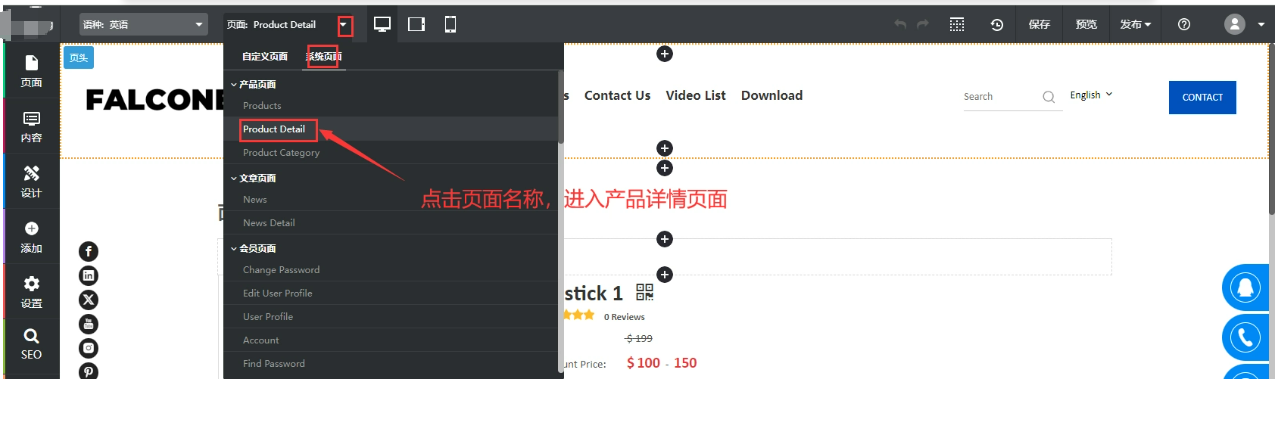The image size is (1283, 429).
Task: Select Product Category in page list
Action: (281, 153)
